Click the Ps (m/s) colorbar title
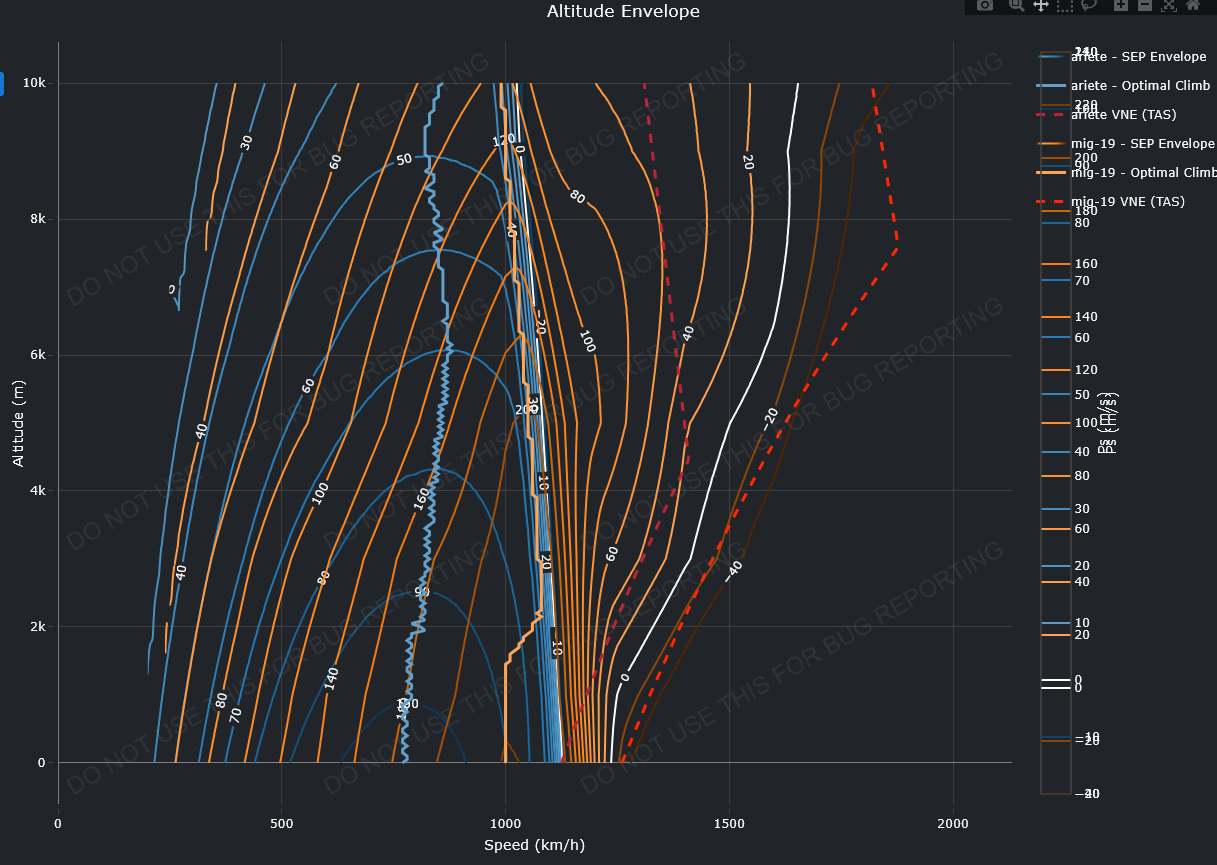1217x865 pixels. pyautogui.click(x=1108, y=422)
